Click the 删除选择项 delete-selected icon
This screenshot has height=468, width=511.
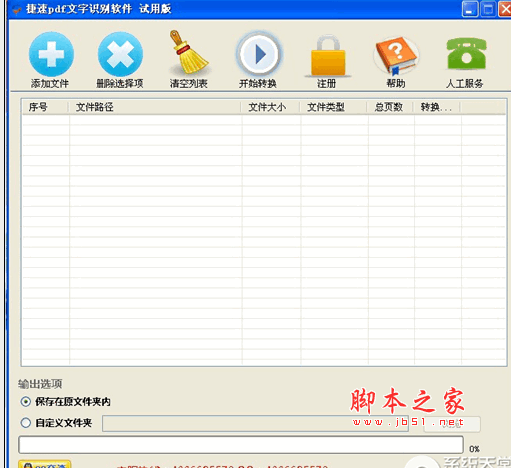click(x=120, y=54)
